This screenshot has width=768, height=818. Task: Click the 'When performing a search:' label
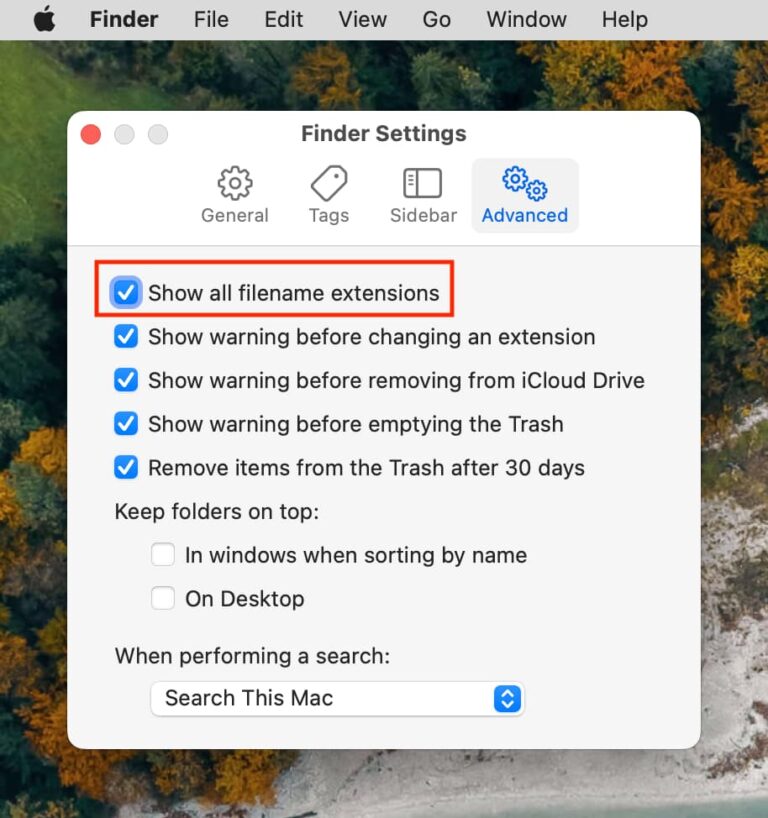(253, 656)
